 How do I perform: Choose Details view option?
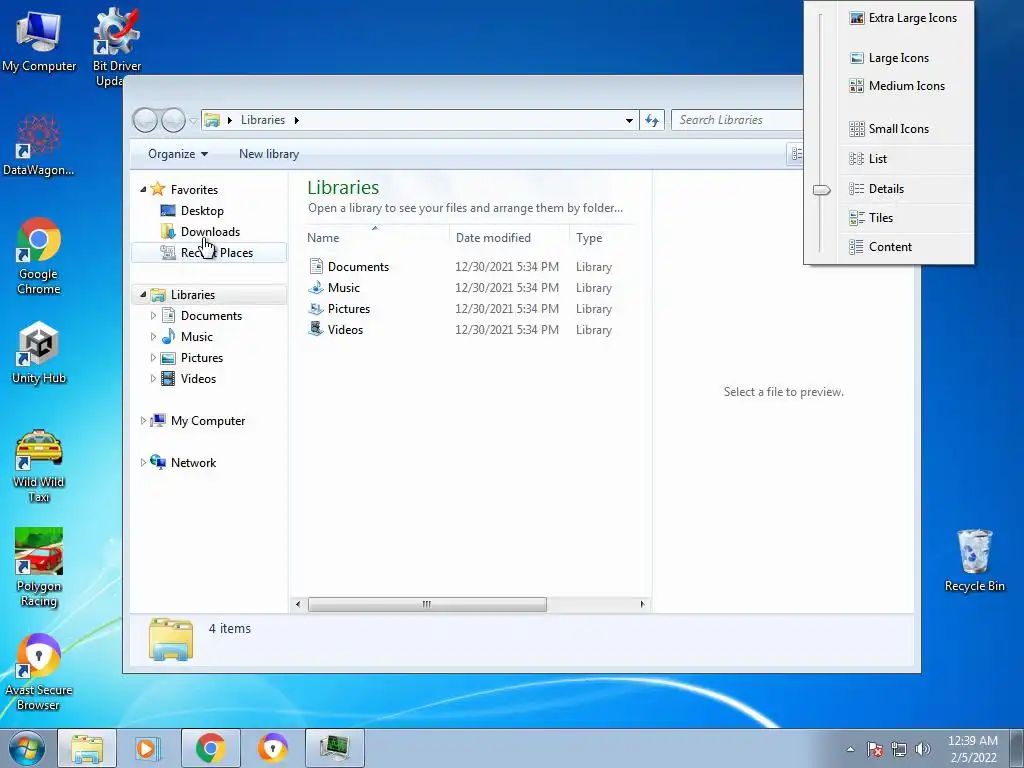point(903,189)
